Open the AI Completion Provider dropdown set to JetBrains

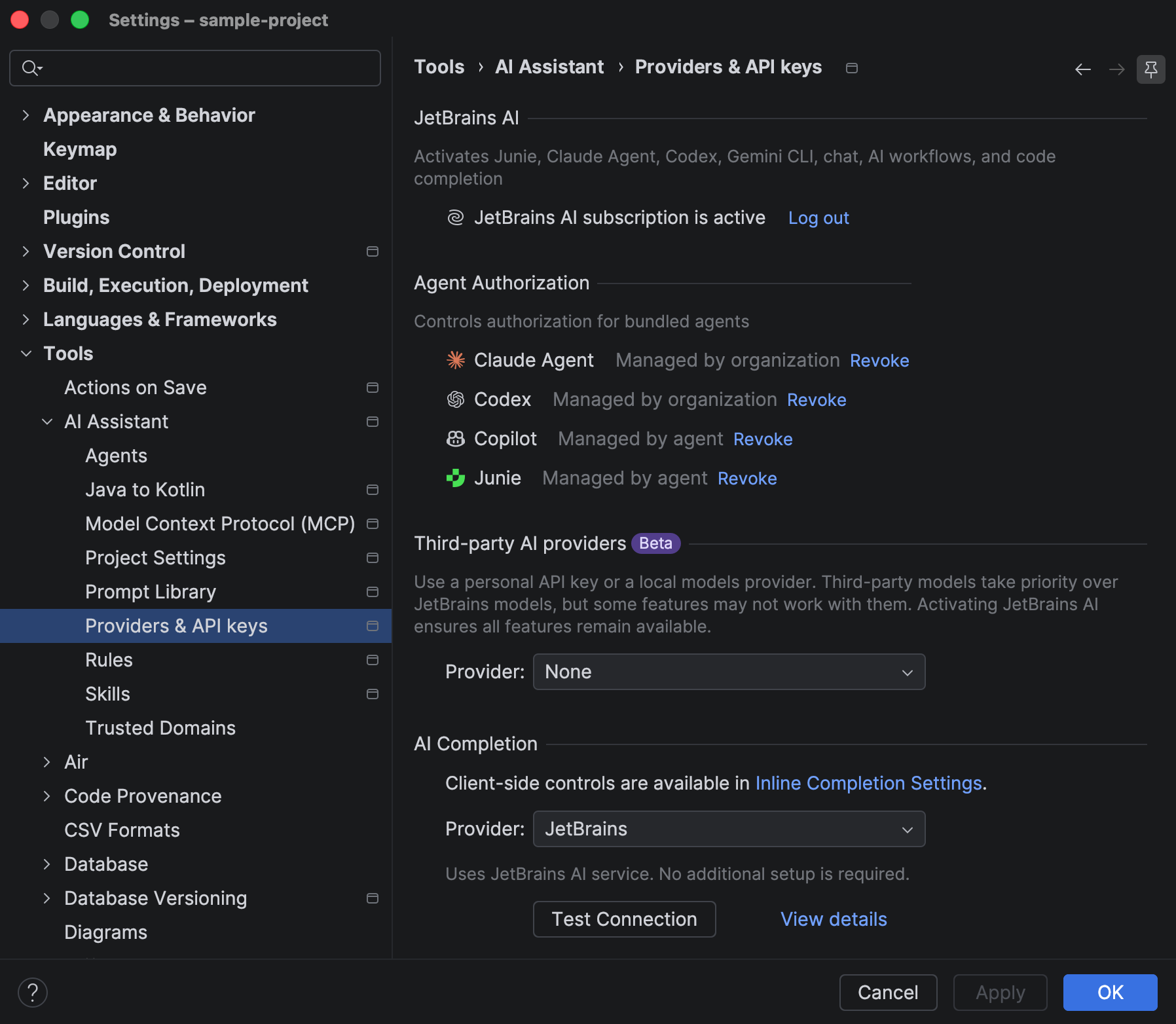click(x=729, y=829)
